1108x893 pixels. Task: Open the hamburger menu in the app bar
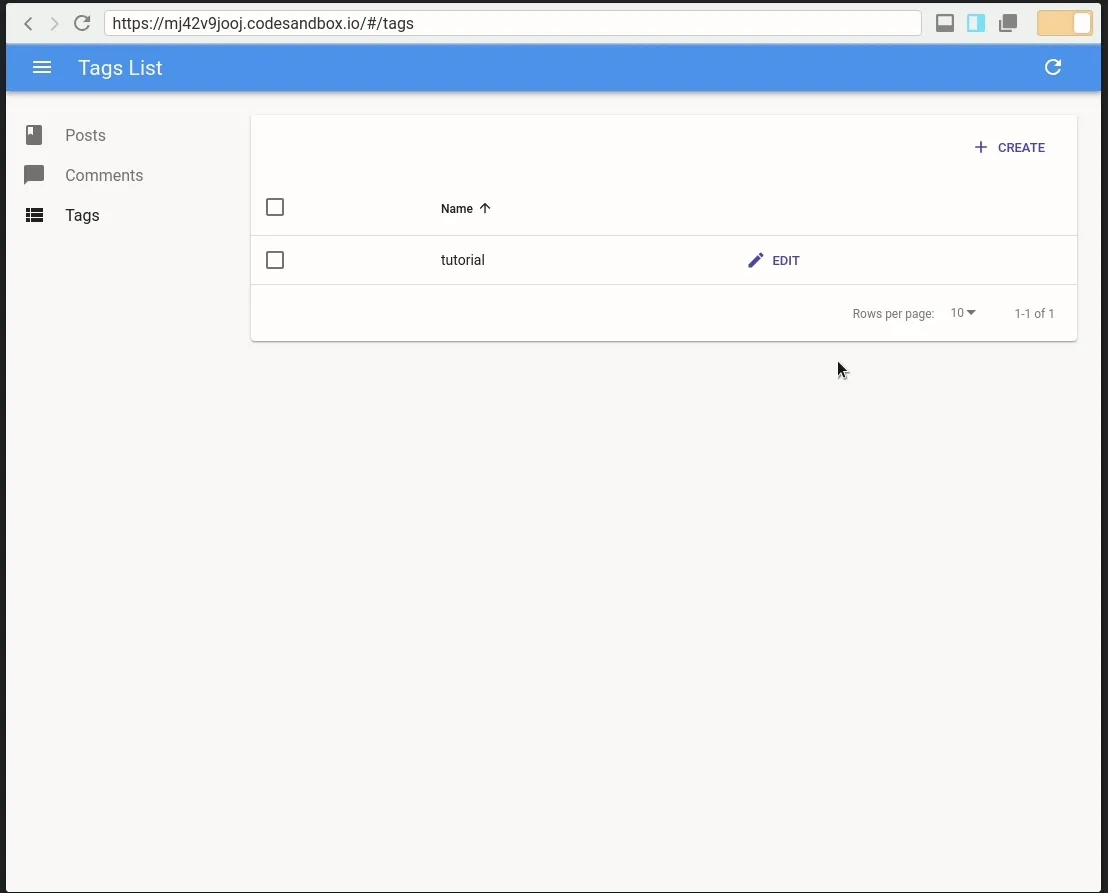pyautogui.click(x=42, y=67)
